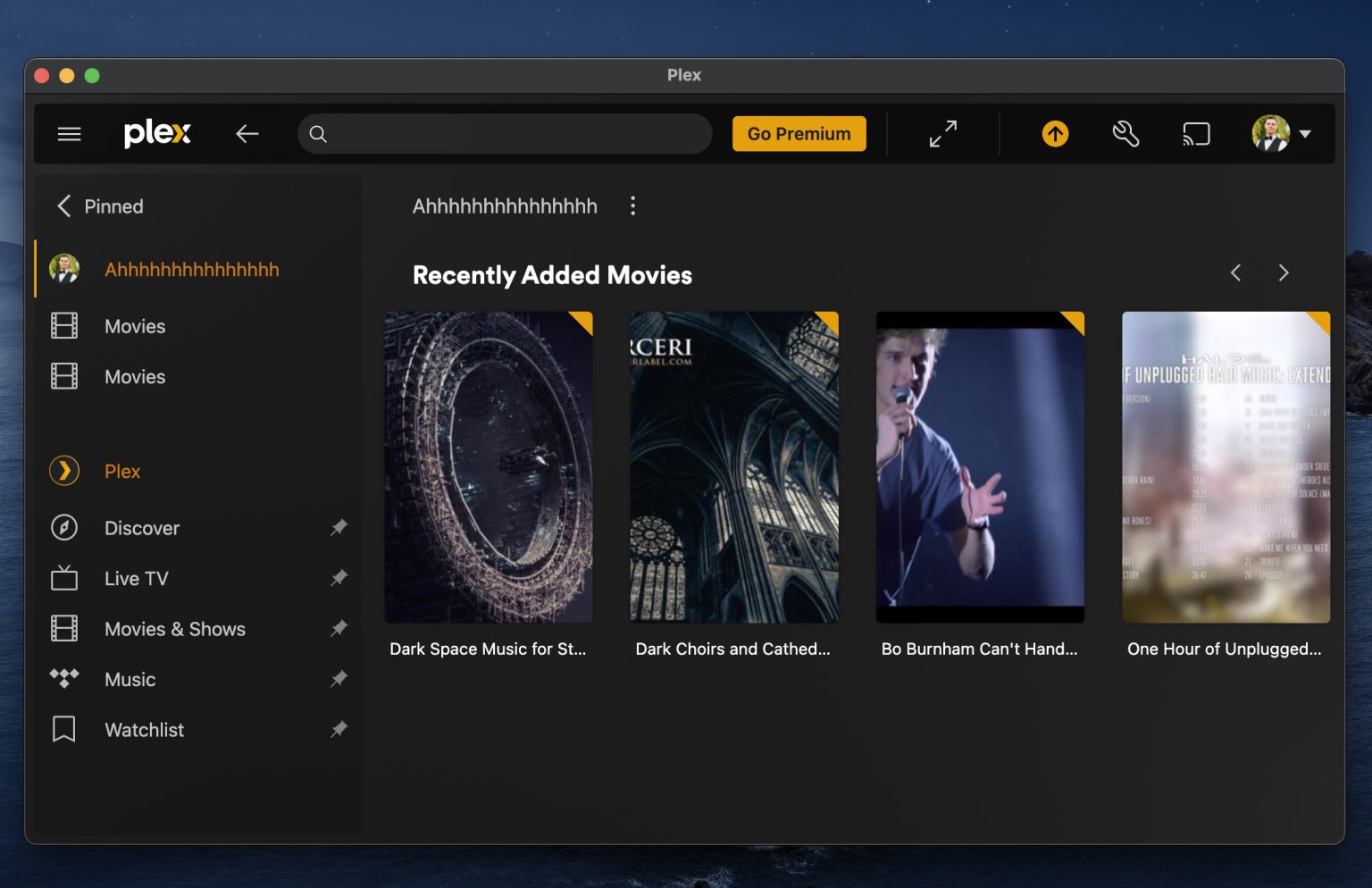Click the Go Premium button
Viewport: 1372px width, 888px height.
pos(799,133)
